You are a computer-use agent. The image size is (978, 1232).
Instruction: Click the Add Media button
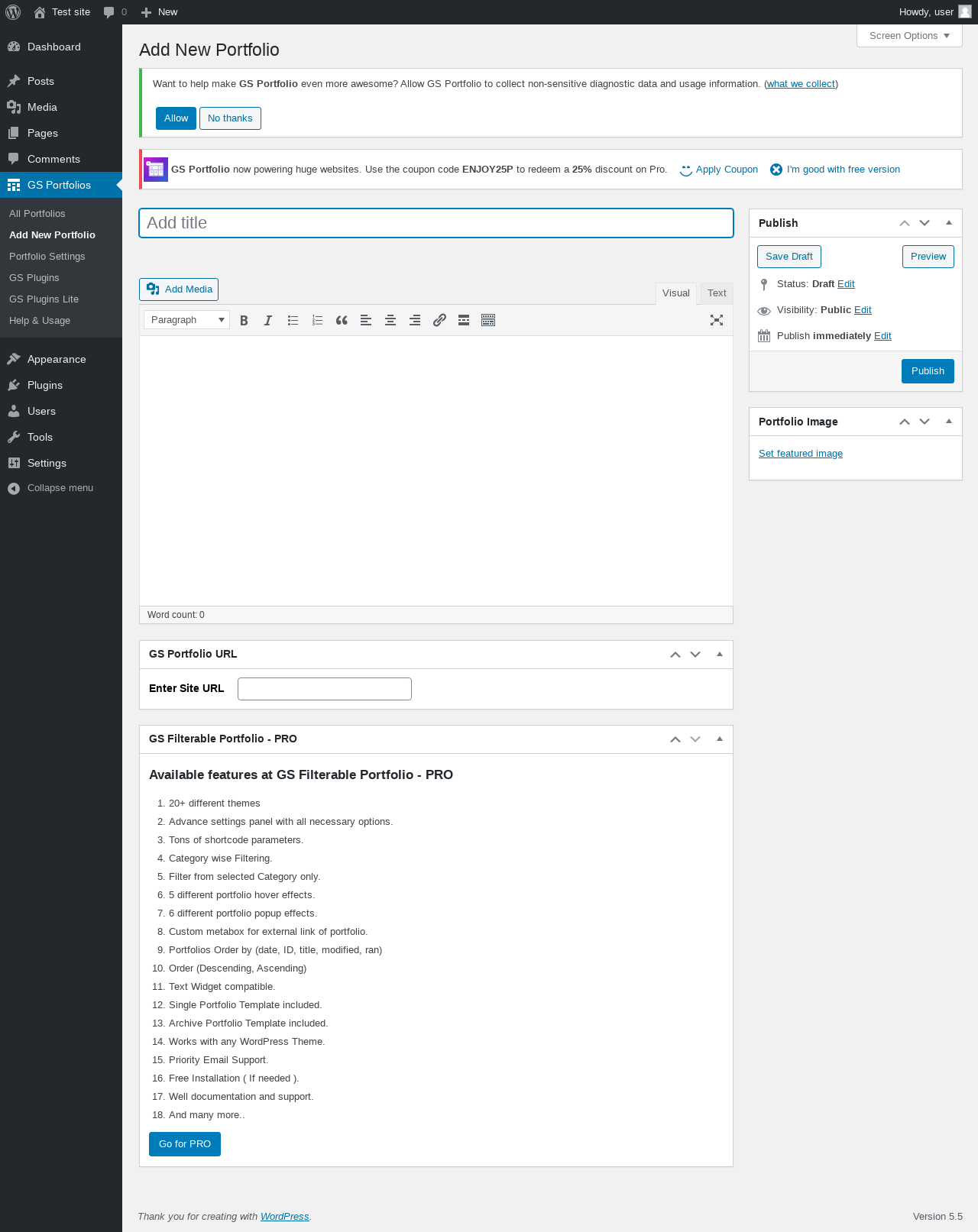pyautogui.click(x=179, y=289)
